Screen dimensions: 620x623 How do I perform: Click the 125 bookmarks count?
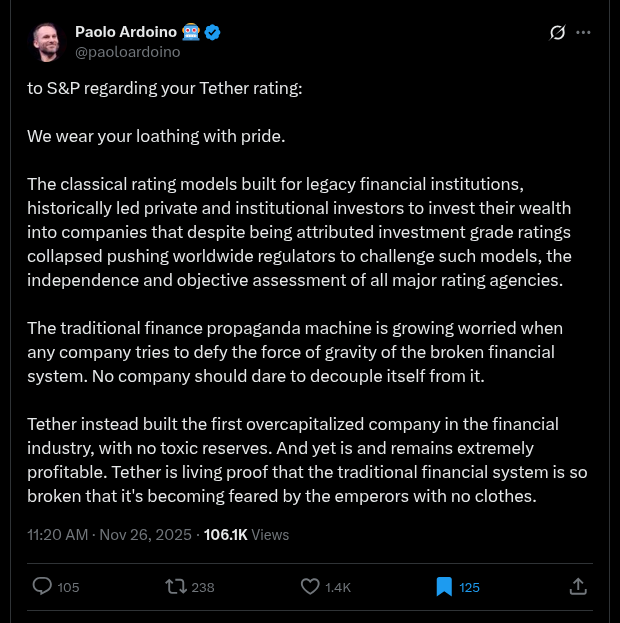[470, 587]
